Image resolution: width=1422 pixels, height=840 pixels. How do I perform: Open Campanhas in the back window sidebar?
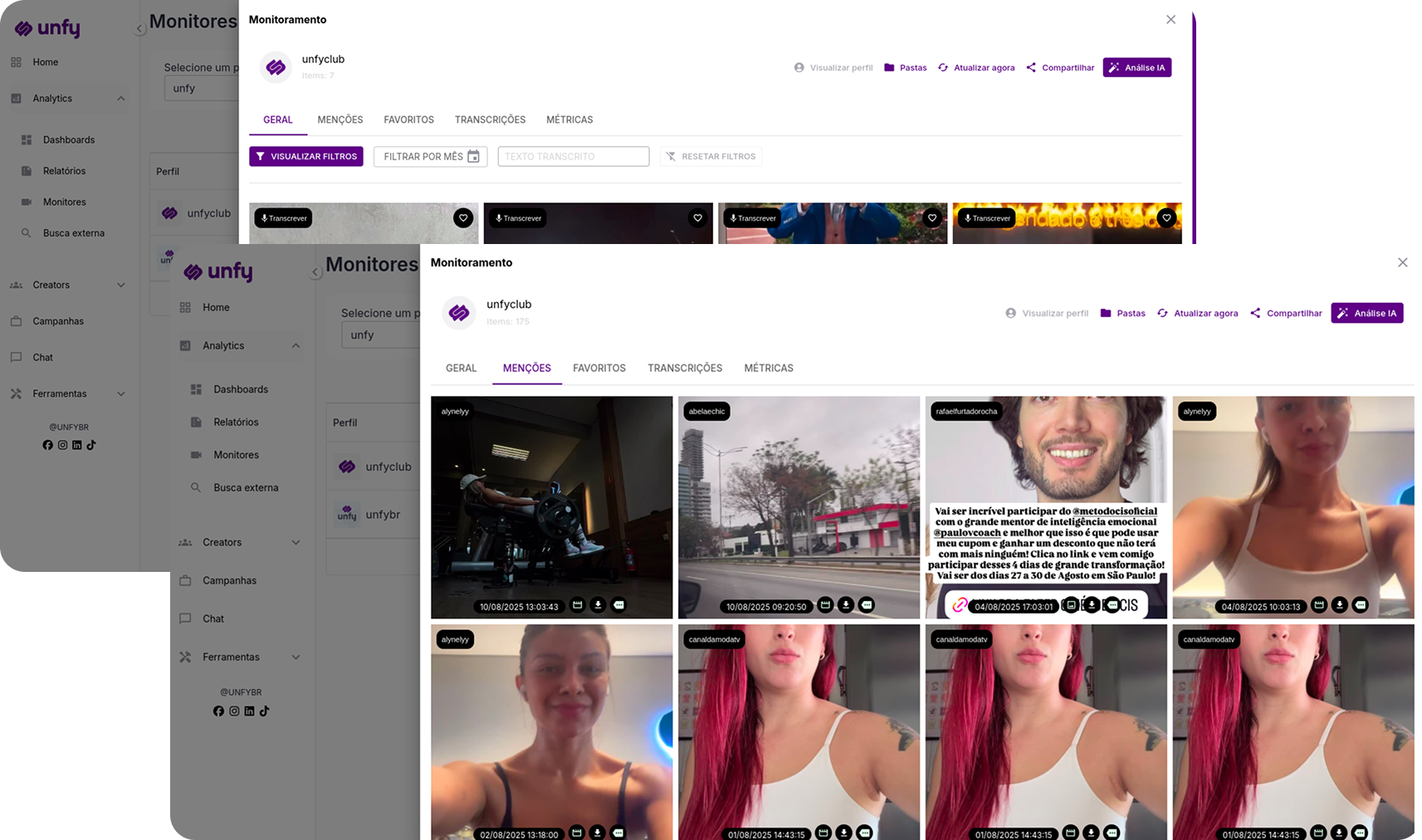tap(58, 321)
